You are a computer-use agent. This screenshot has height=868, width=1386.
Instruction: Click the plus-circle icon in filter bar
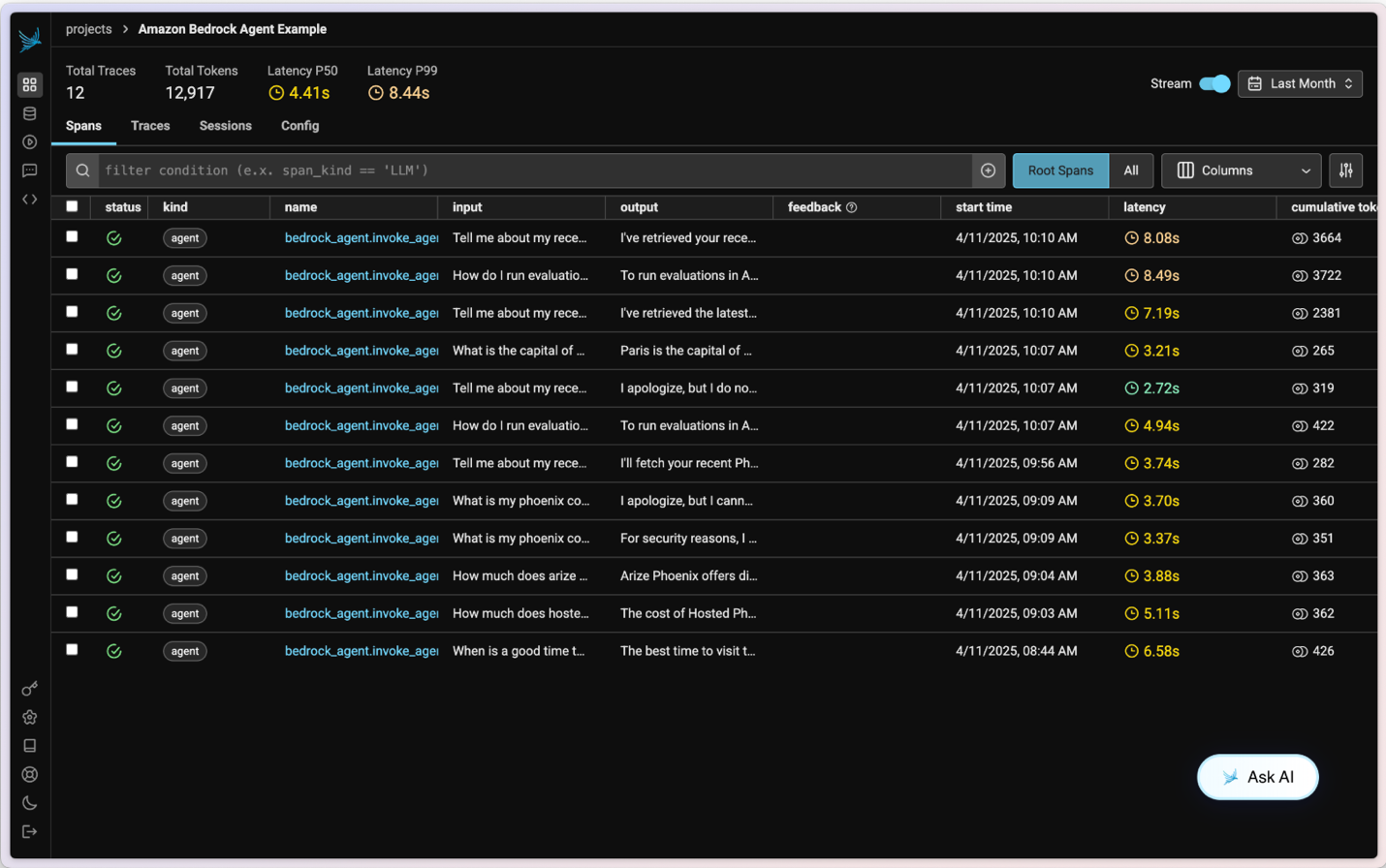coord(988,170)
